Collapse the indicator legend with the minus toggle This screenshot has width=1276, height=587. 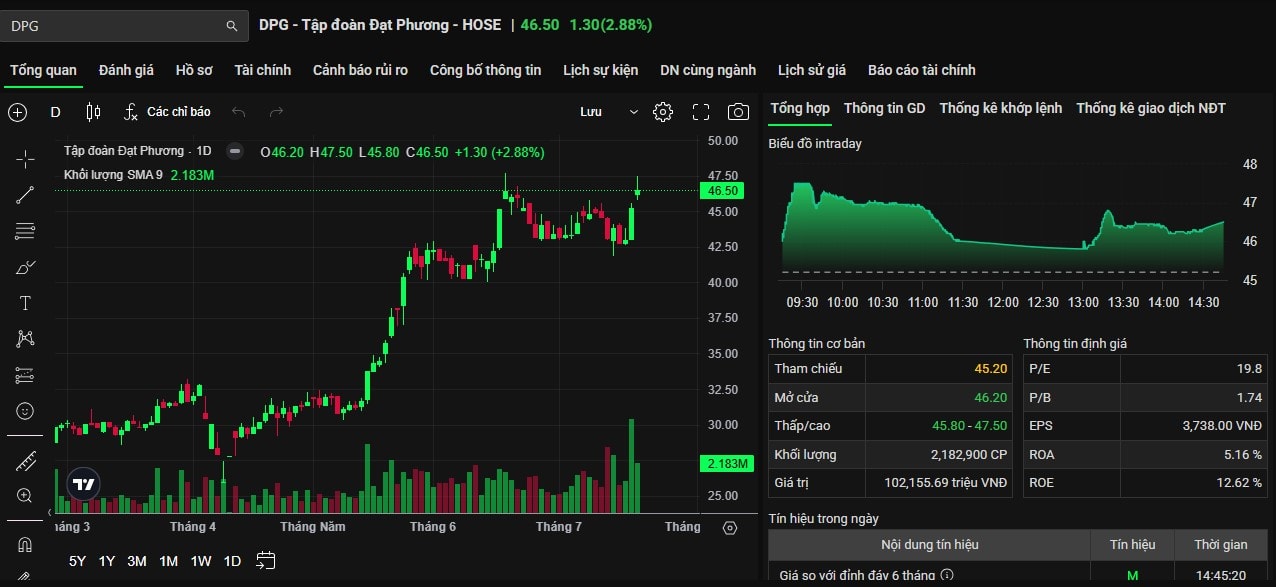point(235,151)
